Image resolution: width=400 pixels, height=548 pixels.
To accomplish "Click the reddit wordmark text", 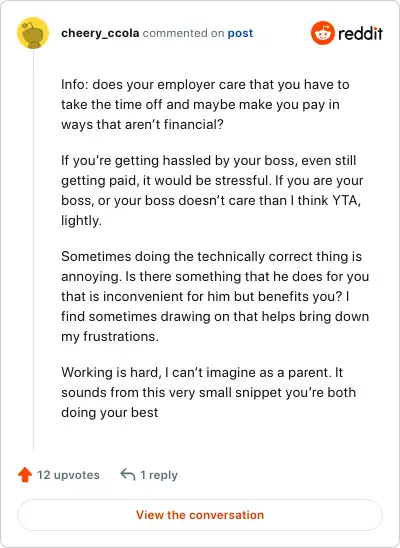I will coord(361,33).
